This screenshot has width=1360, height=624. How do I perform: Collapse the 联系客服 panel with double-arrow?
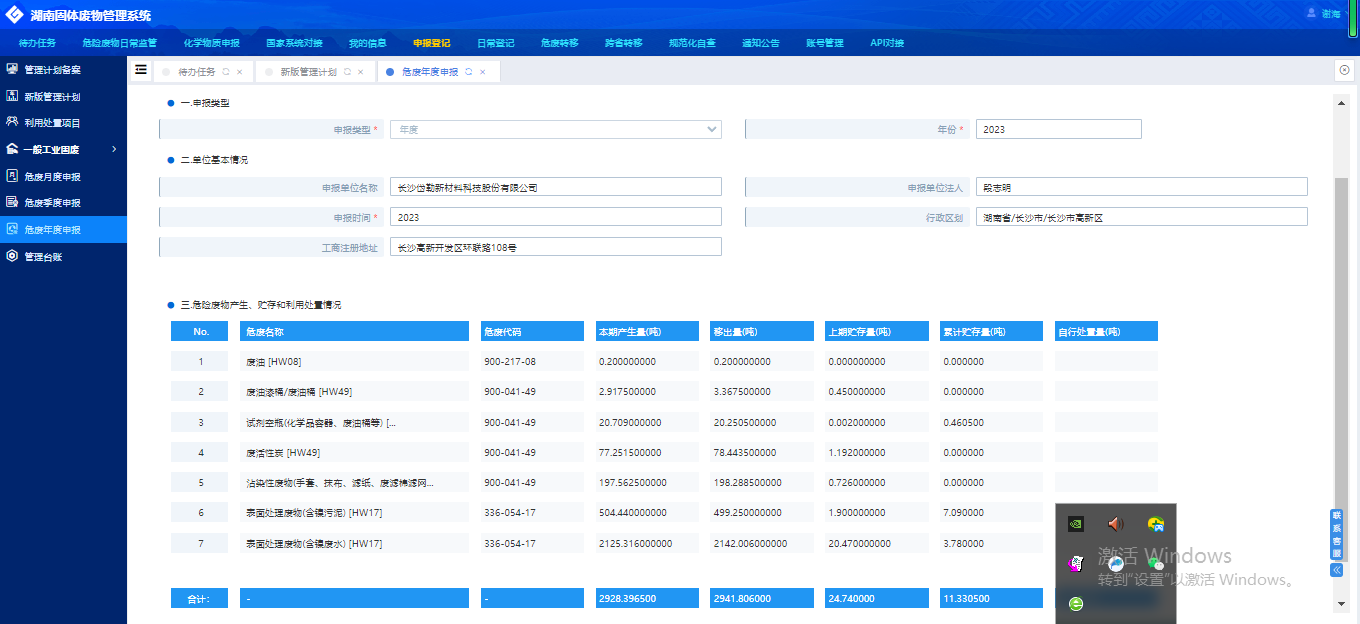1336,570
